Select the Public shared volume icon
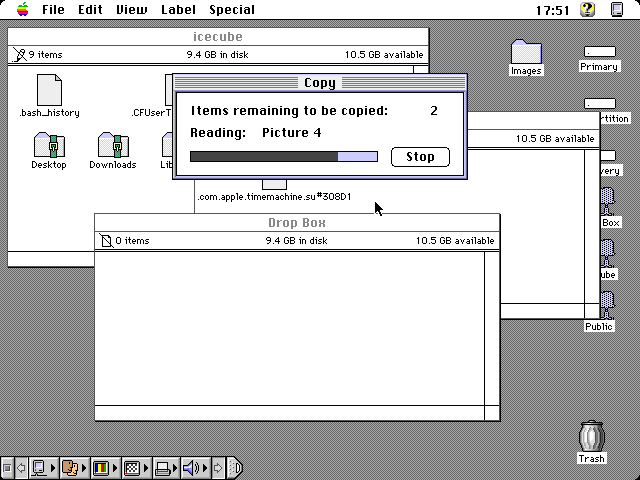The image size is (640, 480). tap(607, 305)
